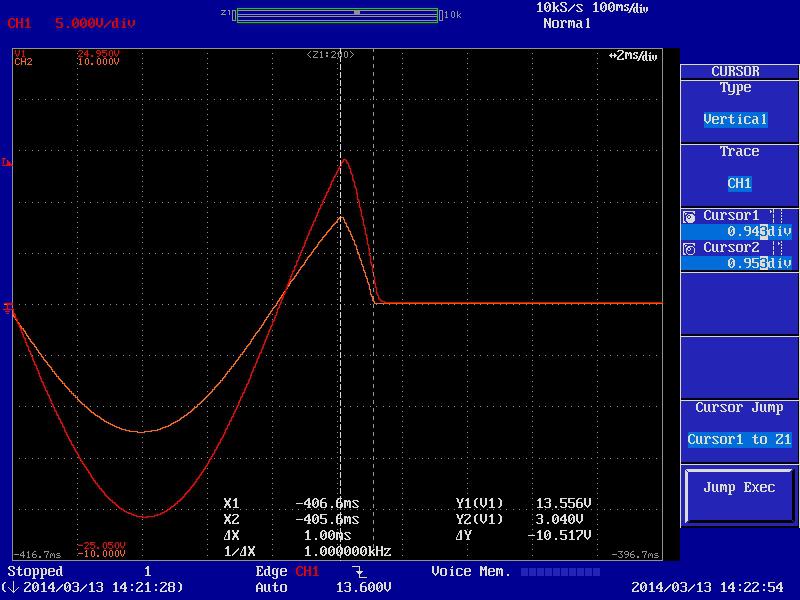Viewport: 800px width, 600px height.
Task: Select the Cursor2 knob icon
Action: pos(689,248)
